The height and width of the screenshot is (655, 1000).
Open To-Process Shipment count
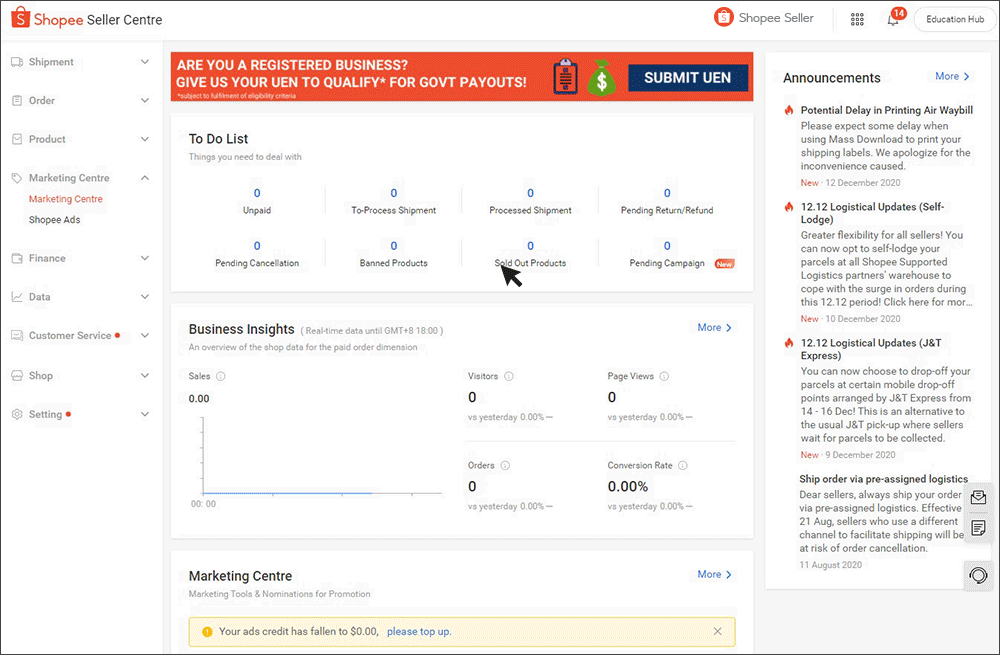click(393, 193)
